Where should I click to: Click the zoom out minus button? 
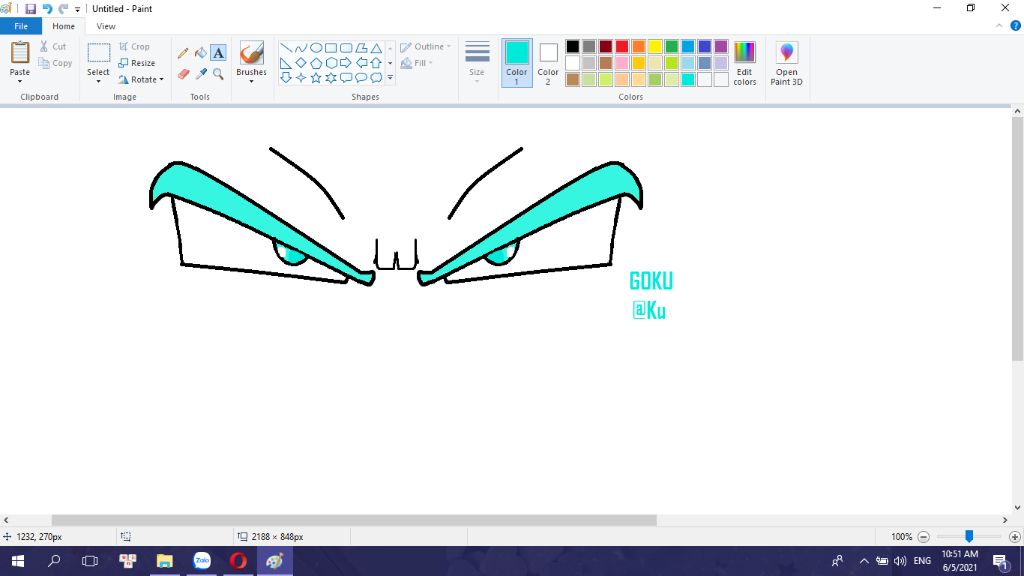(923, 537)
